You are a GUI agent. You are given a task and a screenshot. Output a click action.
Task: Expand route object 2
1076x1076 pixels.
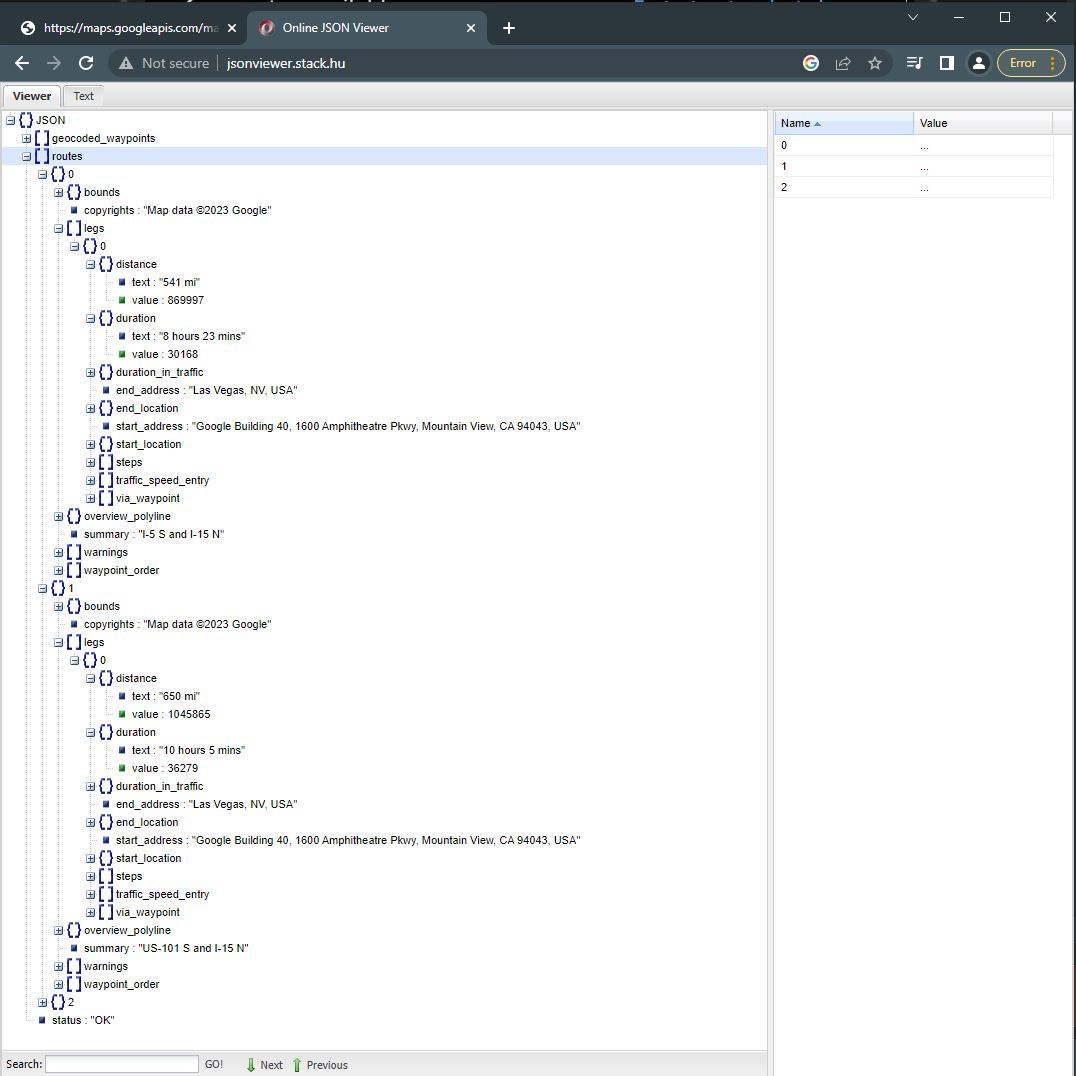(42, 1002)
